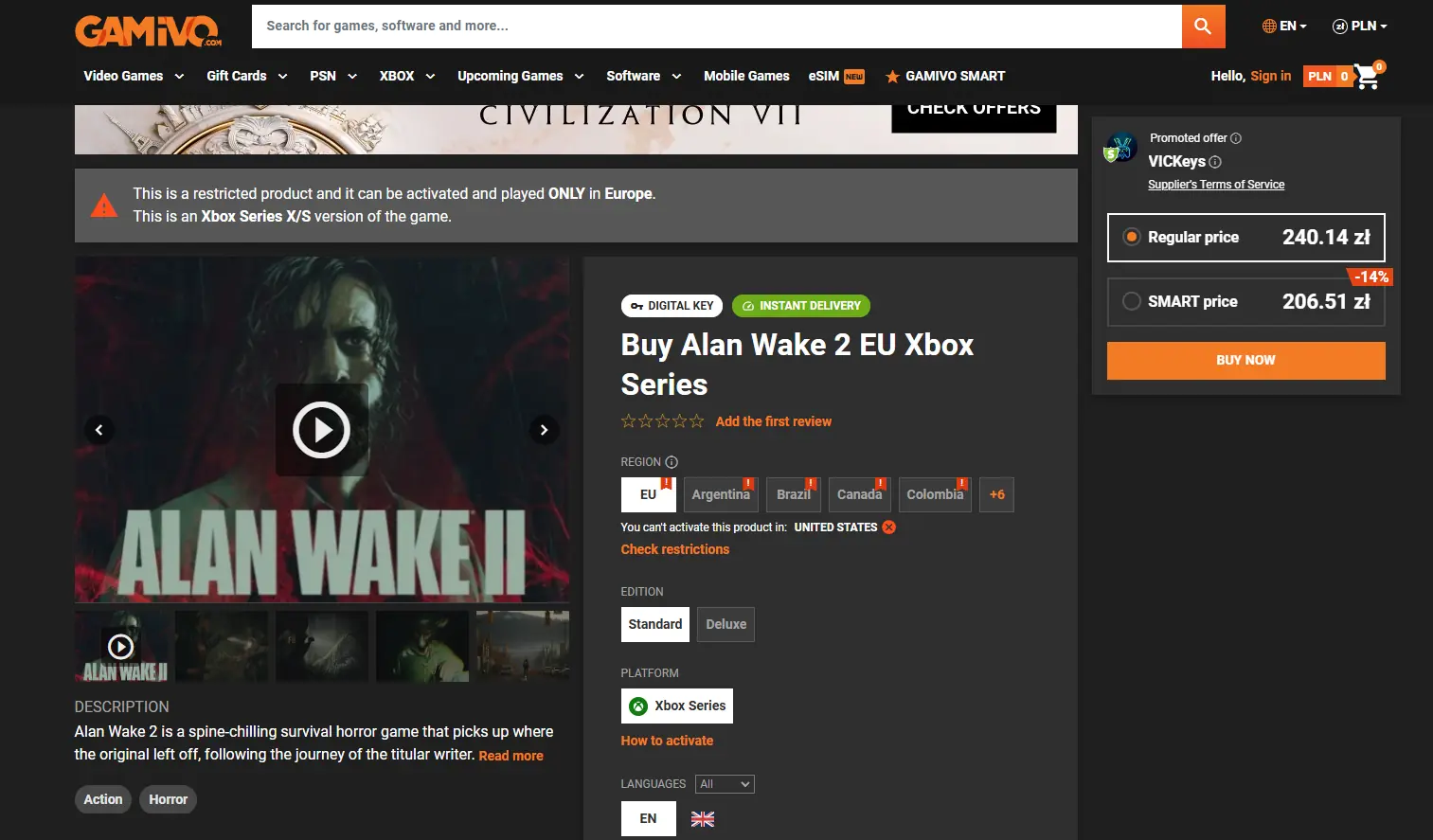
Task: Select the Canada region option
Action: [x=859, y=494]
